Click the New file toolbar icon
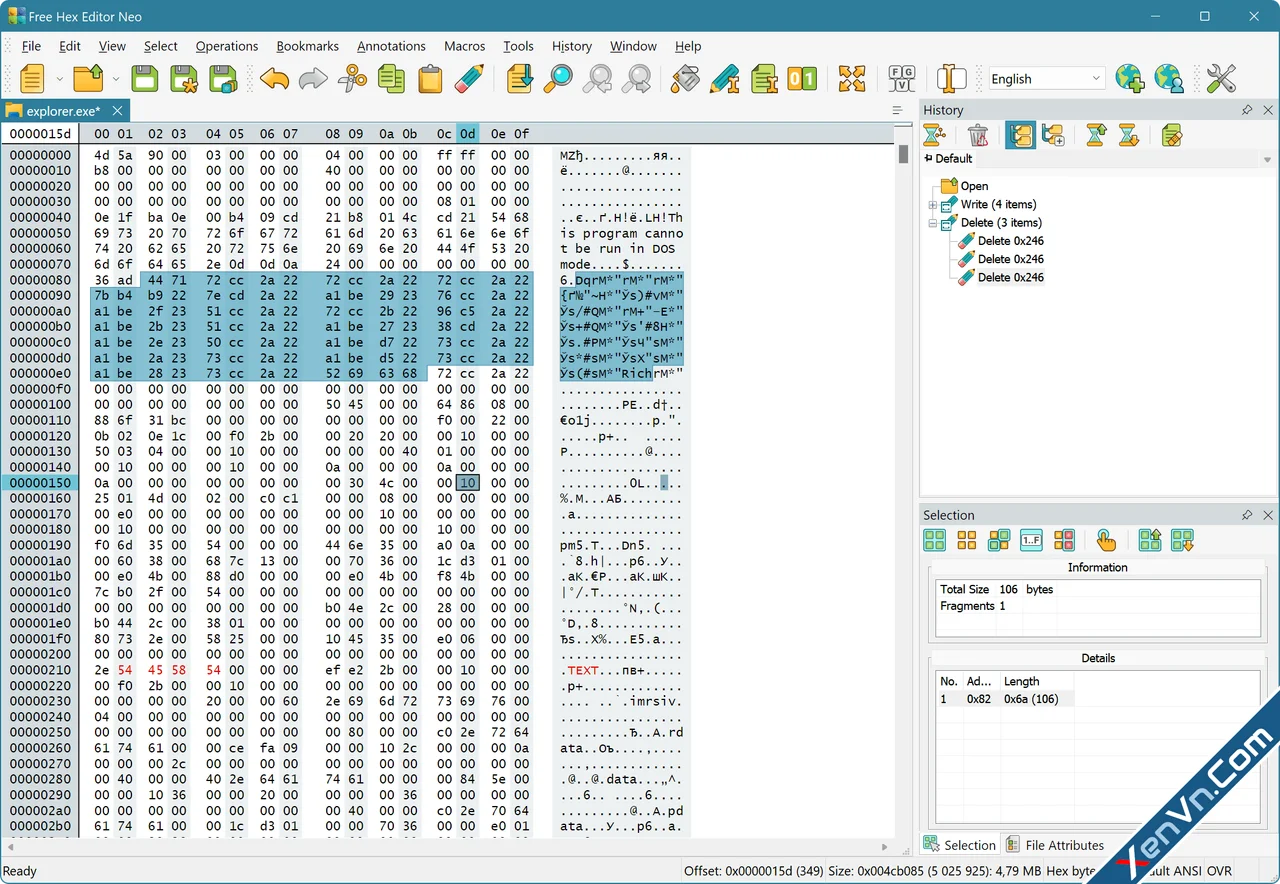Viewport: 1280px width, 884px height. tap(32, 78)
